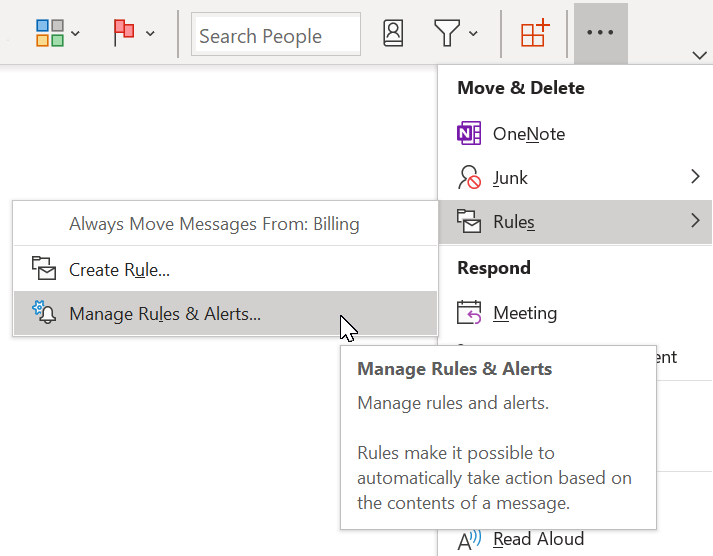Open the Follow Up flag dropdown arrow
This screenshot has width=713, height=556.
pyautogui.click(x=150, y=34)
